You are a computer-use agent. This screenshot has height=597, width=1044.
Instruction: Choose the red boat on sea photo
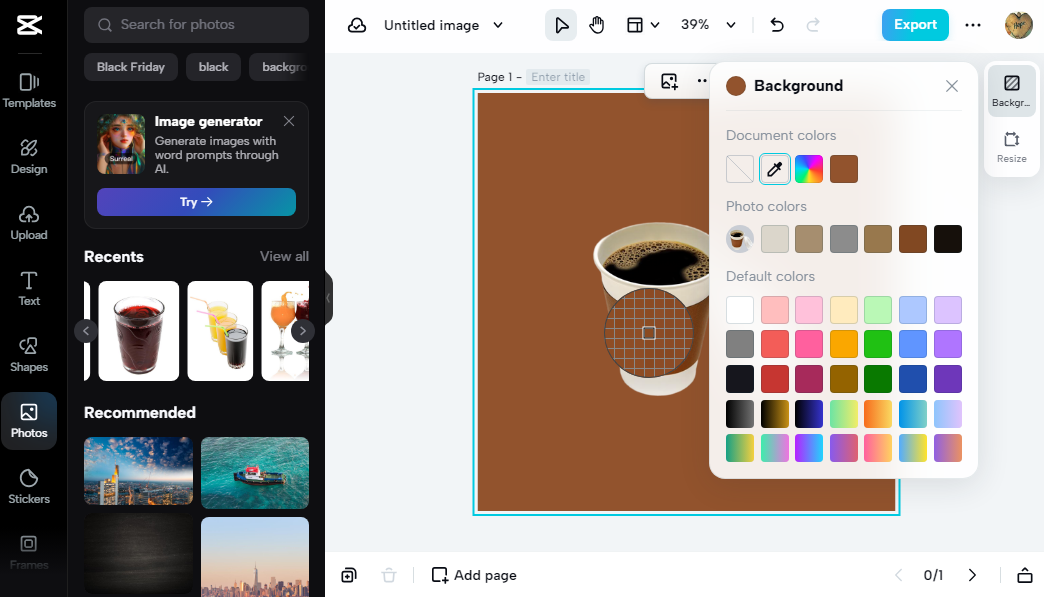255,473
